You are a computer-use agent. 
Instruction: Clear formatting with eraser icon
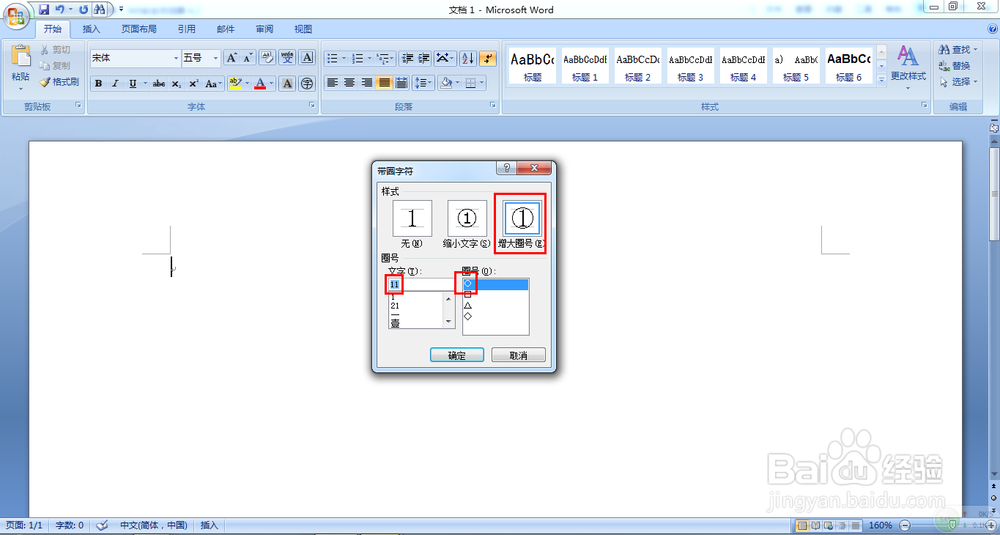pyautogui.click(x=267, y=58)
